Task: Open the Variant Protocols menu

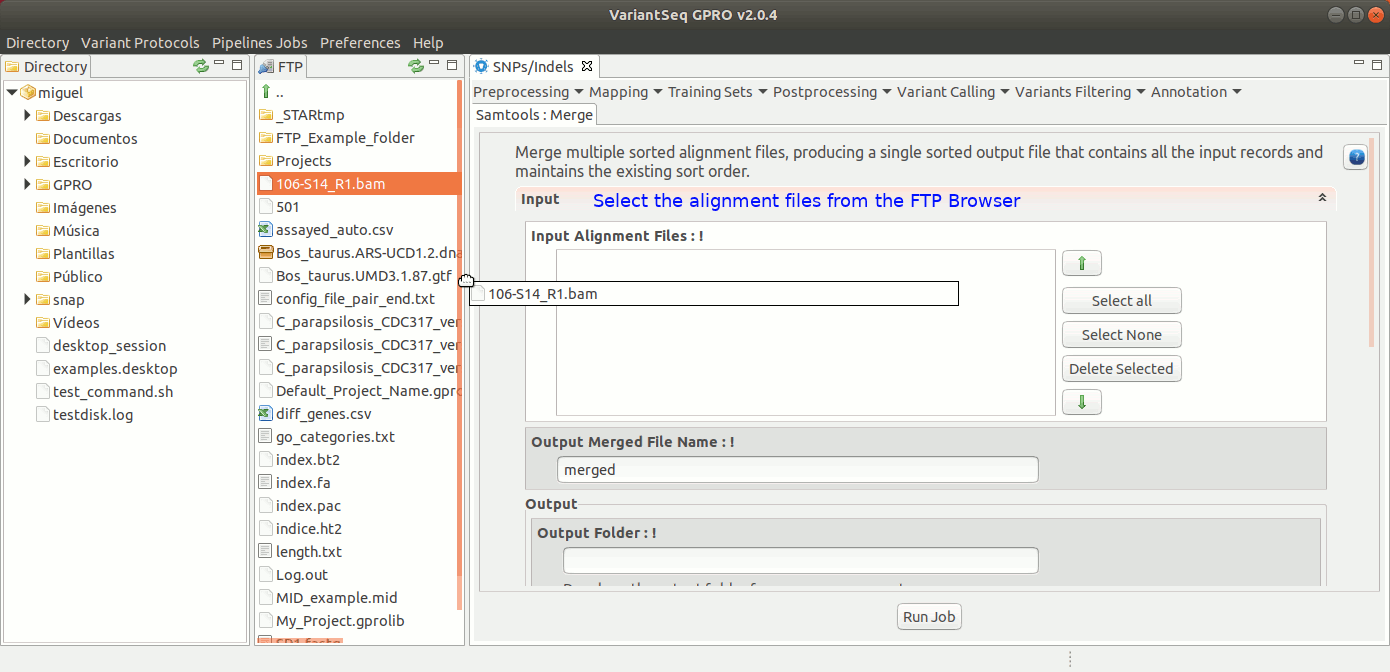Action: (140, 43)
